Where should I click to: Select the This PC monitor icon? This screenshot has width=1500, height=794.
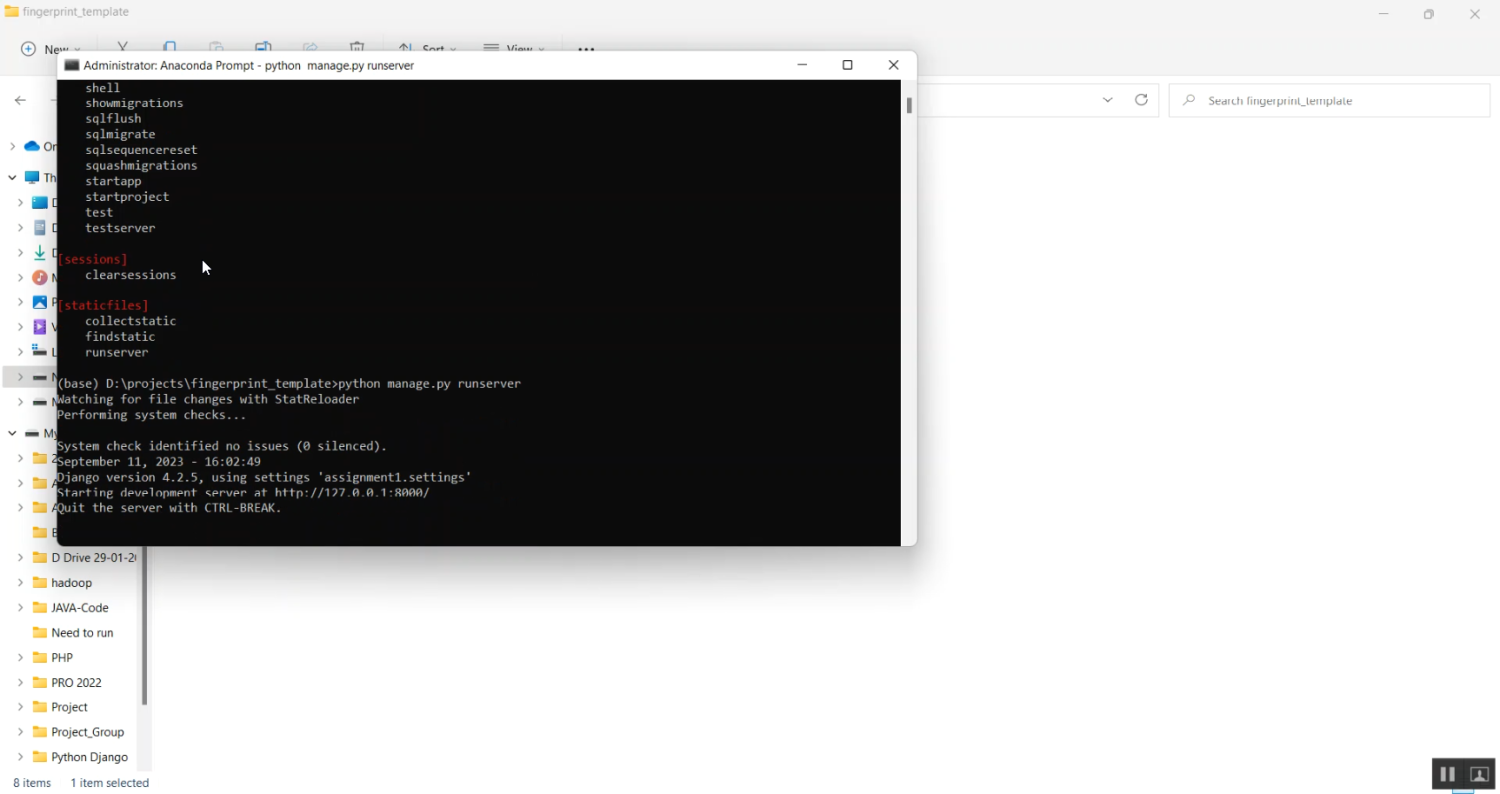pyautogui.click(x=32, y=178)
